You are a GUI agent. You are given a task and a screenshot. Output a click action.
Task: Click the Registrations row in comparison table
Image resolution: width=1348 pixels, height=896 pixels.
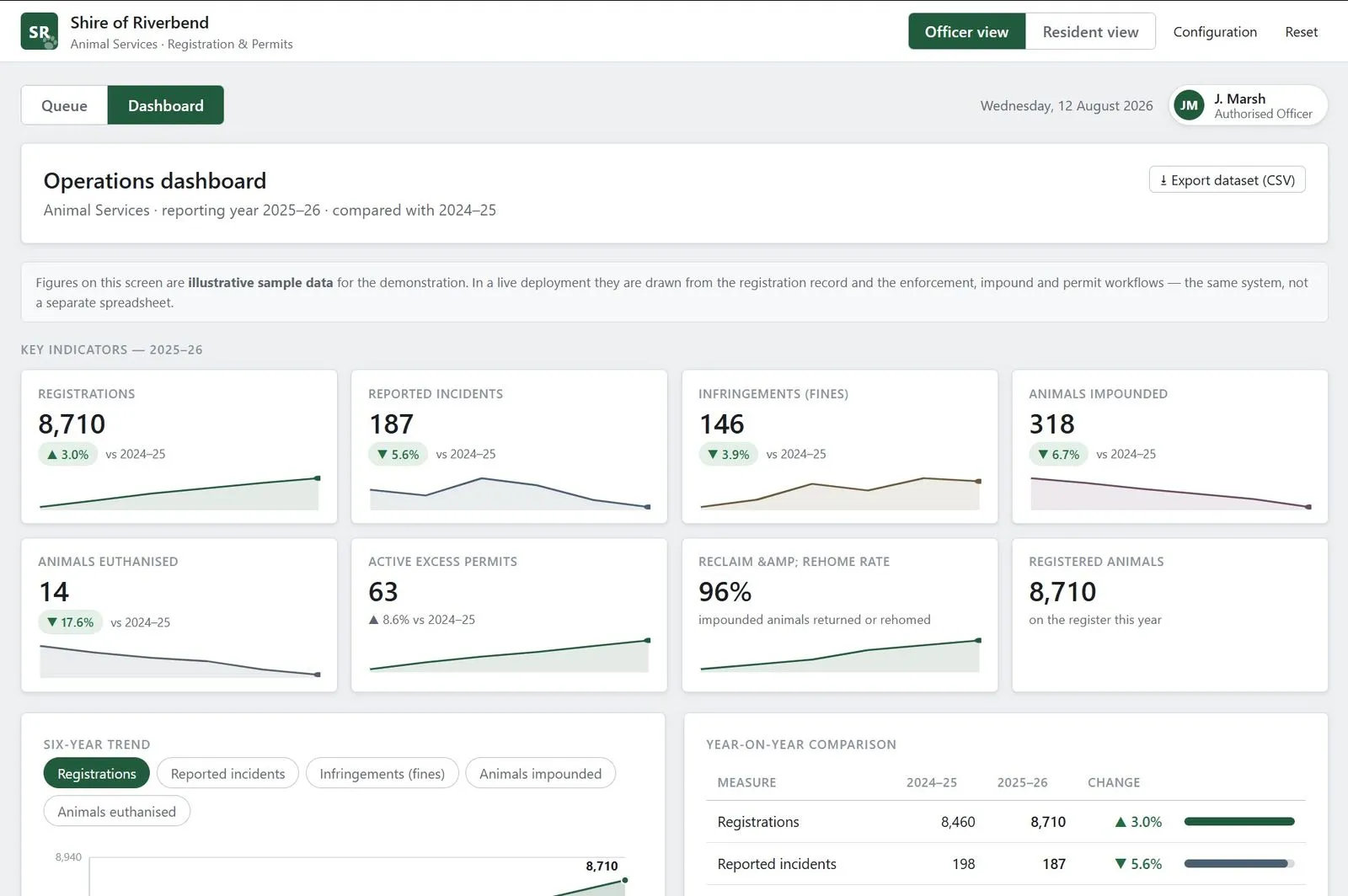tap(1006, 822)
